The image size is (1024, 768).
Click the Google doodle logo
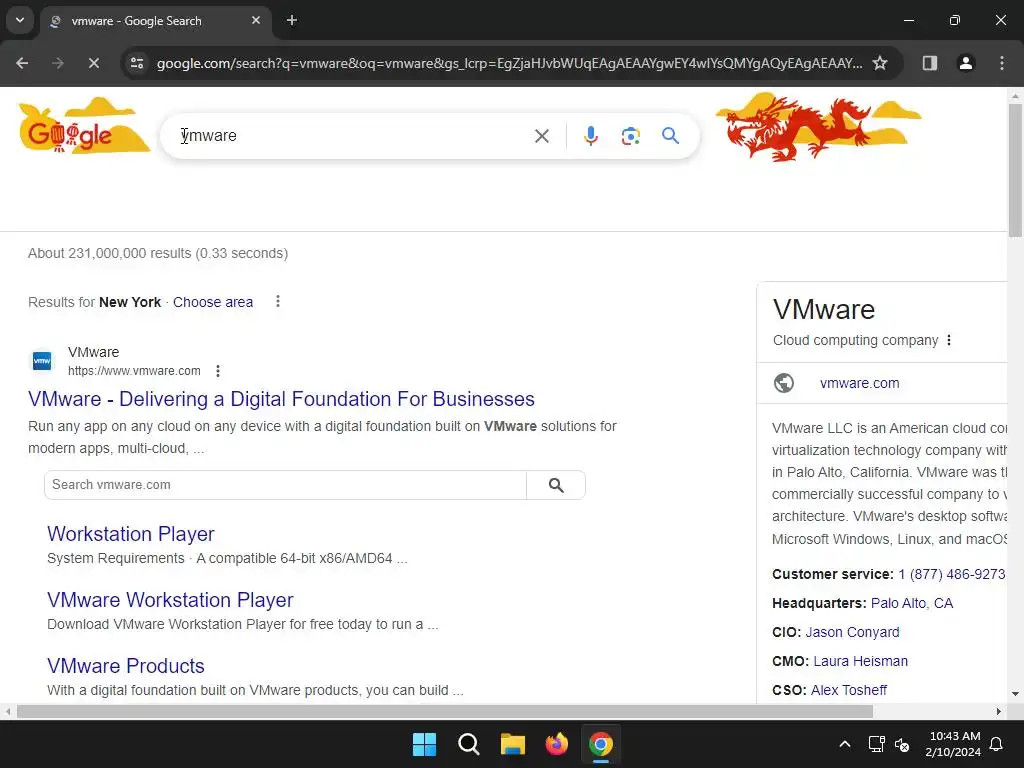coord(84,126)
